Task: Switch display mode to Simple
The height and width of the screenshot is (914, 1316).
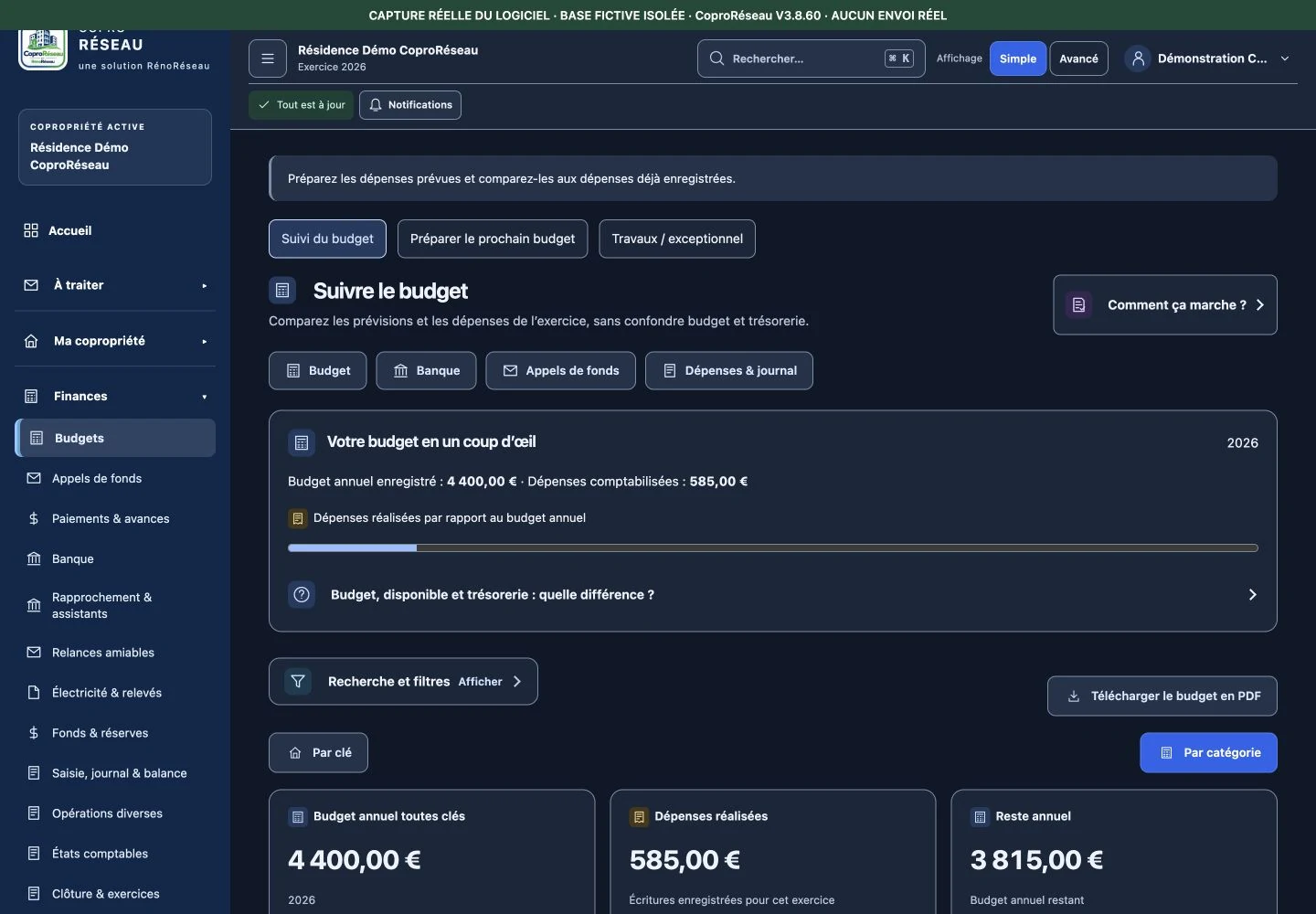Action: coord(1018,58)
